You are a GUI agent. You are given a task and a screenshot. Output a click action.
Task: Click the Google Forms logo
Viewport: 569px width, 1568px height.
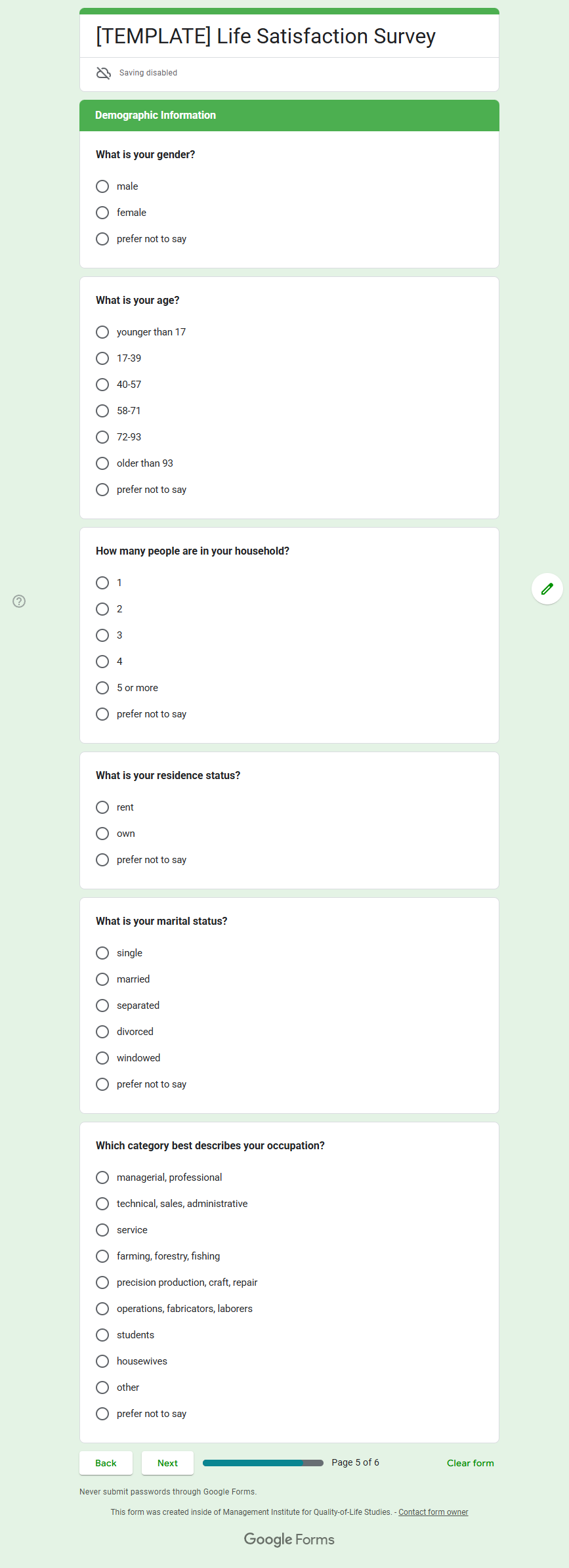click(289, 1539)
